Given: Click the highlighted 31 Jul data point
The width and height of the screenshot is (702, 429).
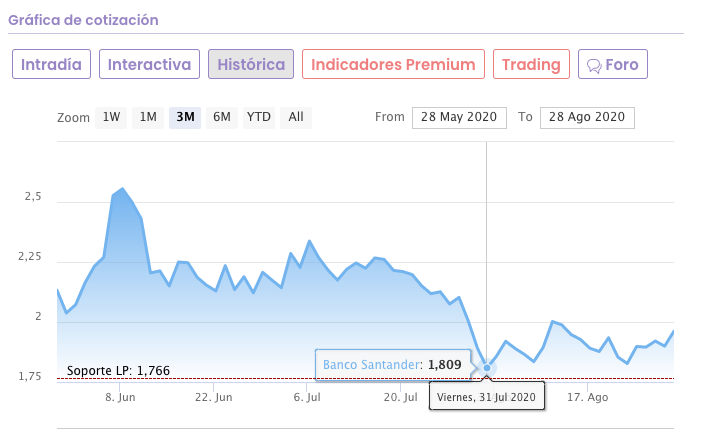Looking at the screenshot, I should [487, 367].
